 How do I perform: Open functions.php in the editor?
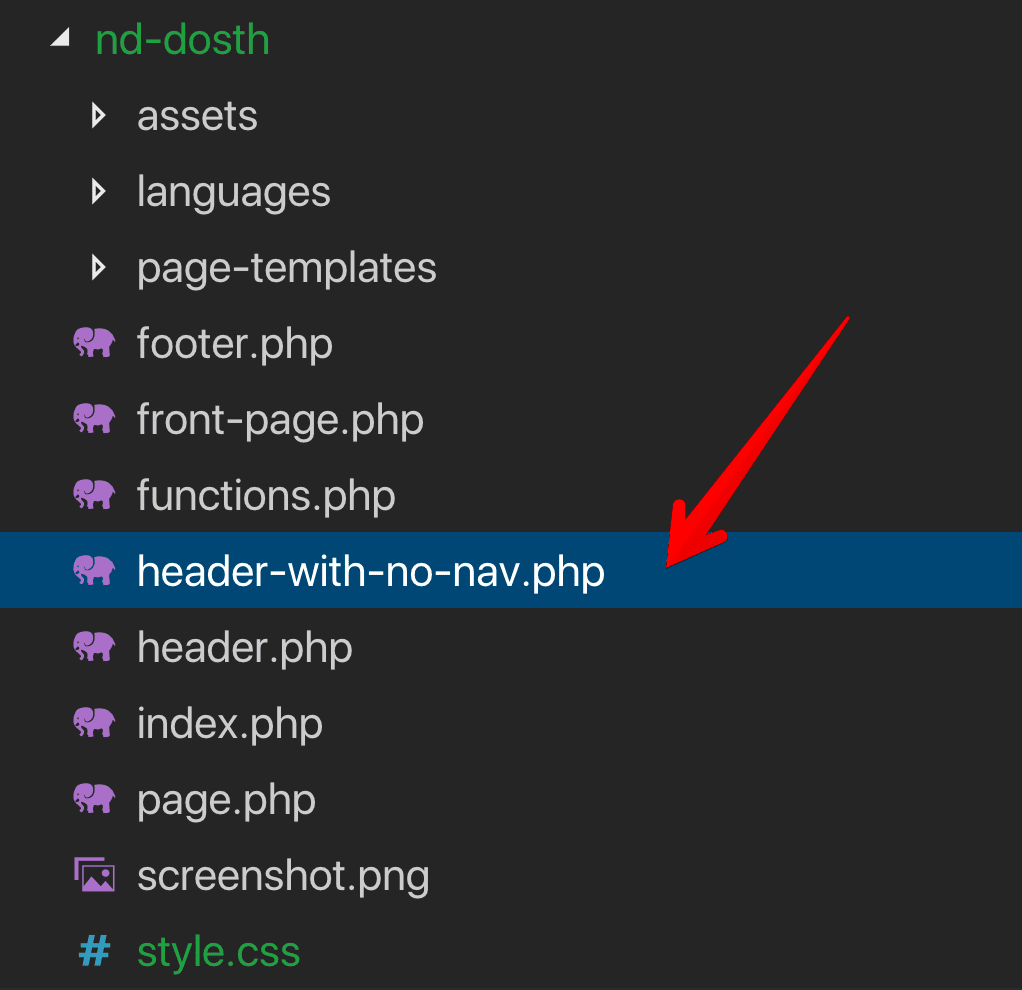[x=266, y=495]
